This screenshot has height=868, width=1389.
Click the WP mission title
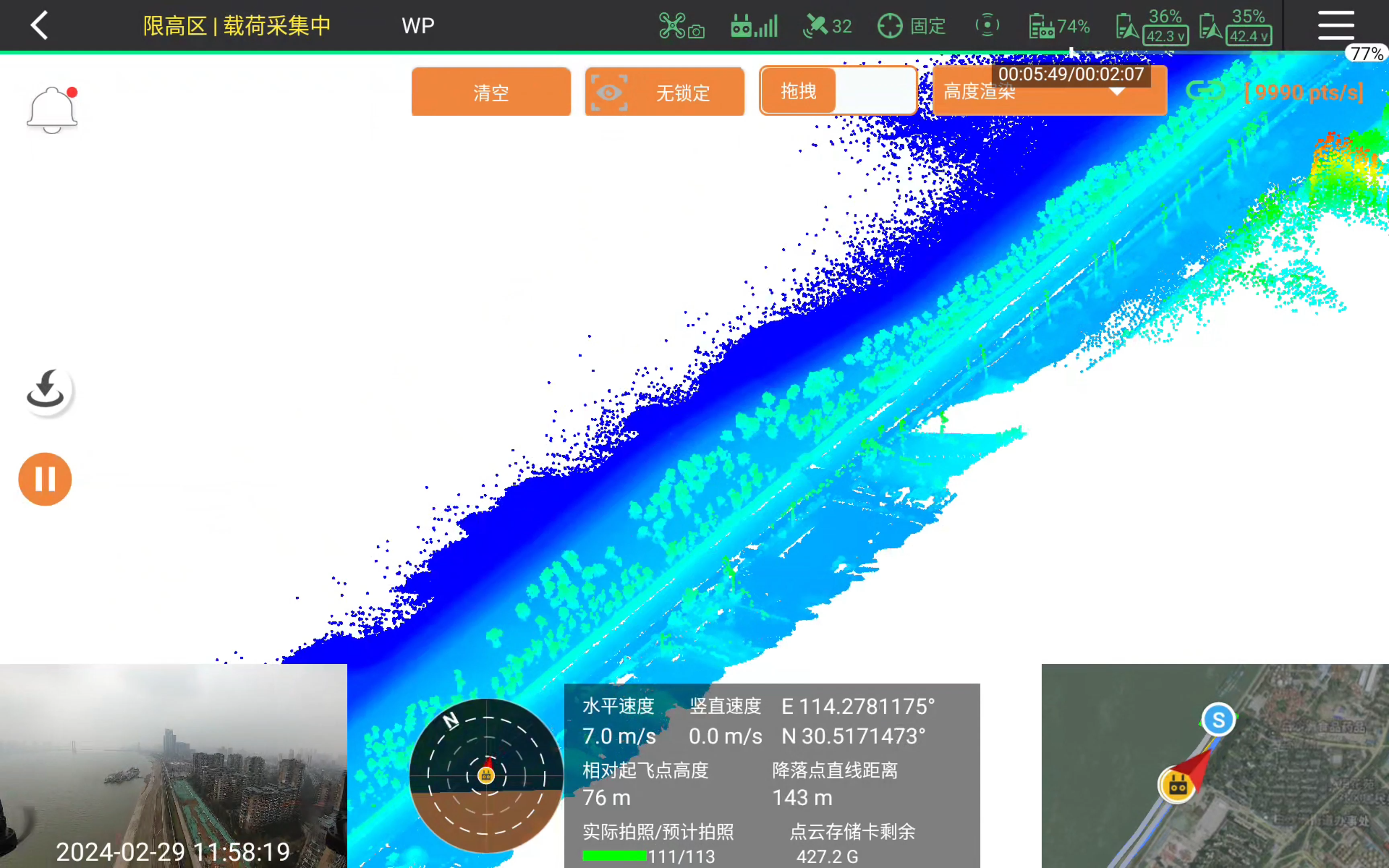418,25
